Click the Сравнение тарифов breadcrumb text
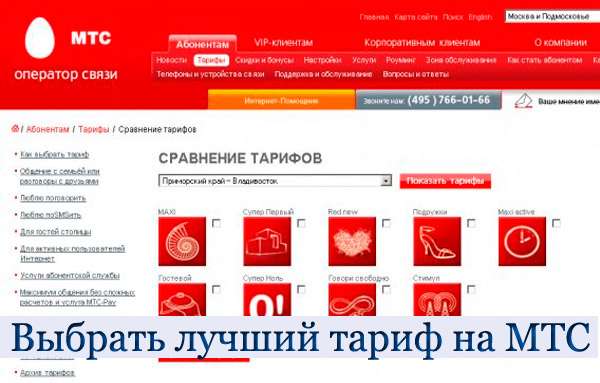600x383 pixels. point(157,129)
